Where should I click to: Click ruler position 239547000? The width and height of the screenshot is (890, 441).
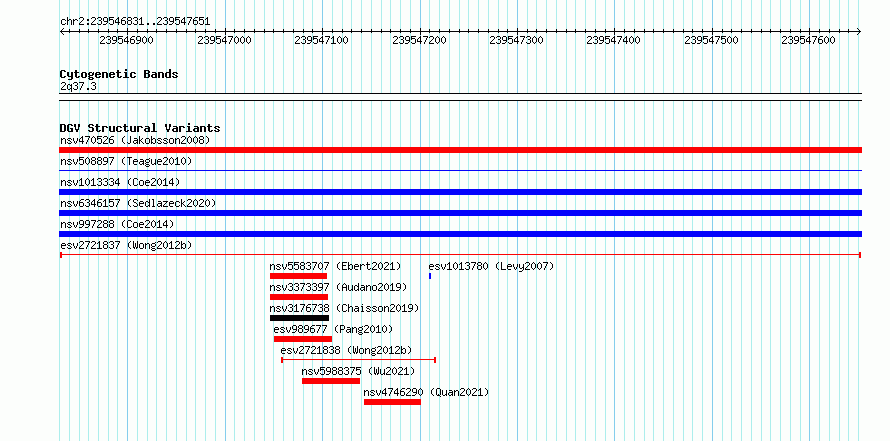pos(224,40)
